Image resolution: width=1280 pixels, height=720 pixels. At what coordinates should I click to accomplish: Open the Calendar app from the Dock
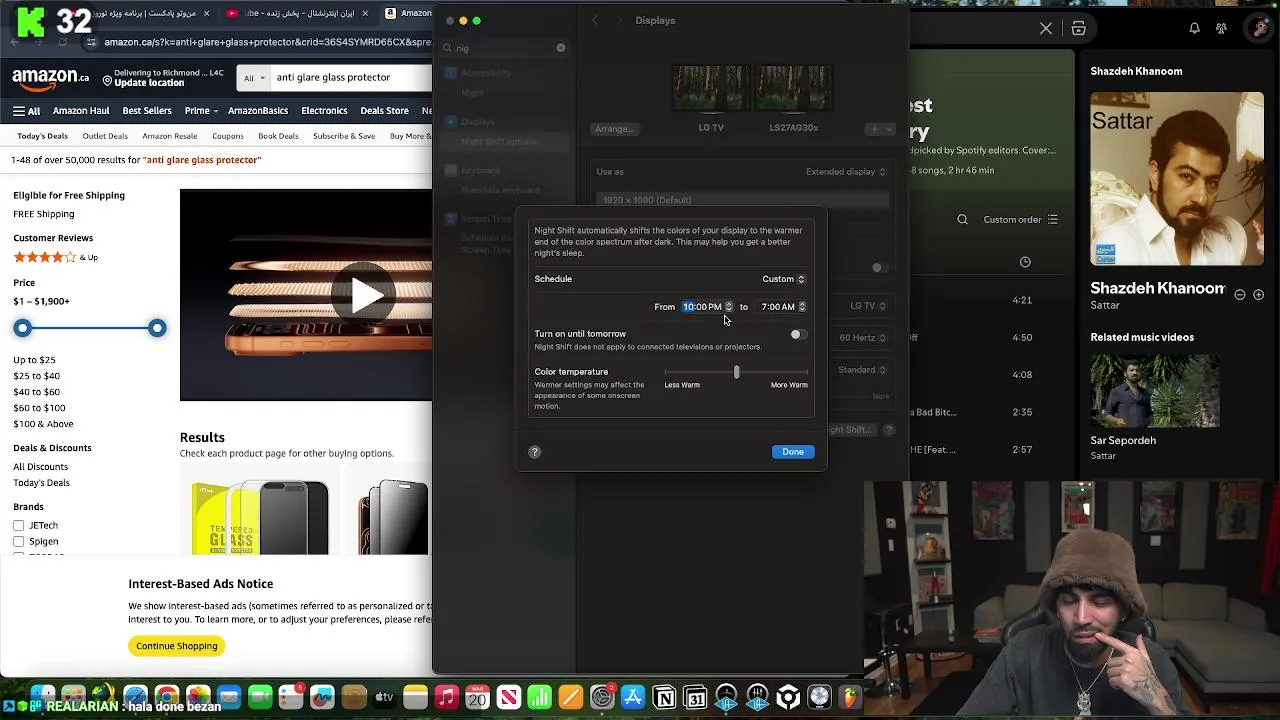click(x=478, y=697)
